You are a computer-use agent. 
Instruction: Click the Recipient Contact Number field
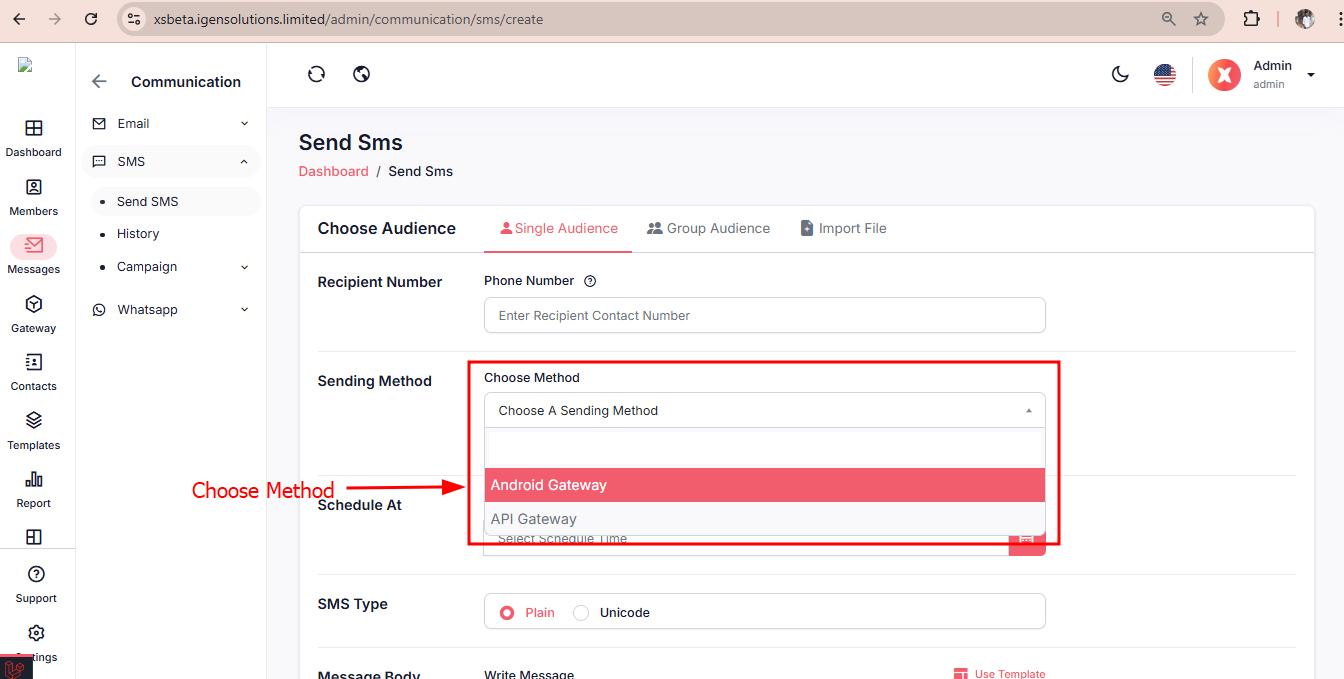point(764,315)
